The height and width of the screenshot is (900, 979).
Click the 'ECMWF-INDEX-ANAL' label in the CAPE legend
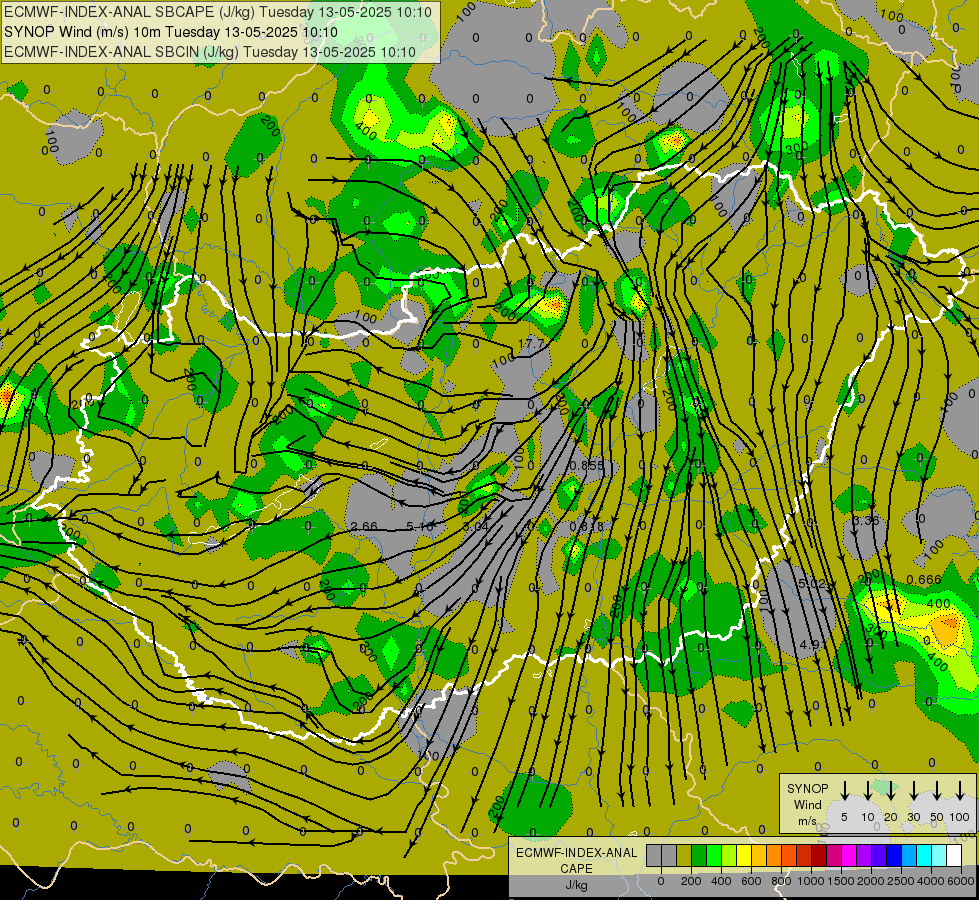coord(576,853)
